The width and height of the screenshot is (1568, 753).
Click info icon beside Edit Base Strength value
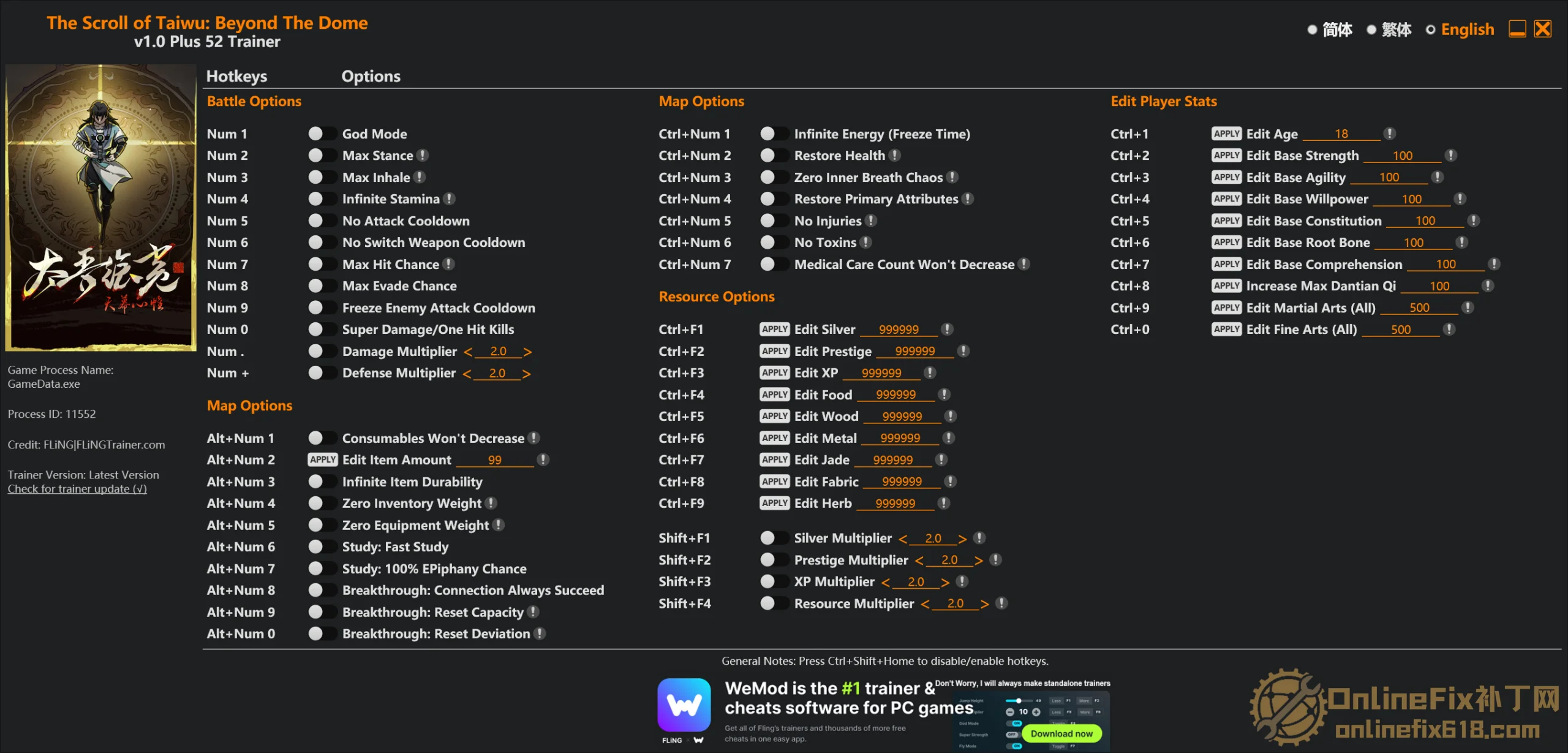[x=1451, y=156]
